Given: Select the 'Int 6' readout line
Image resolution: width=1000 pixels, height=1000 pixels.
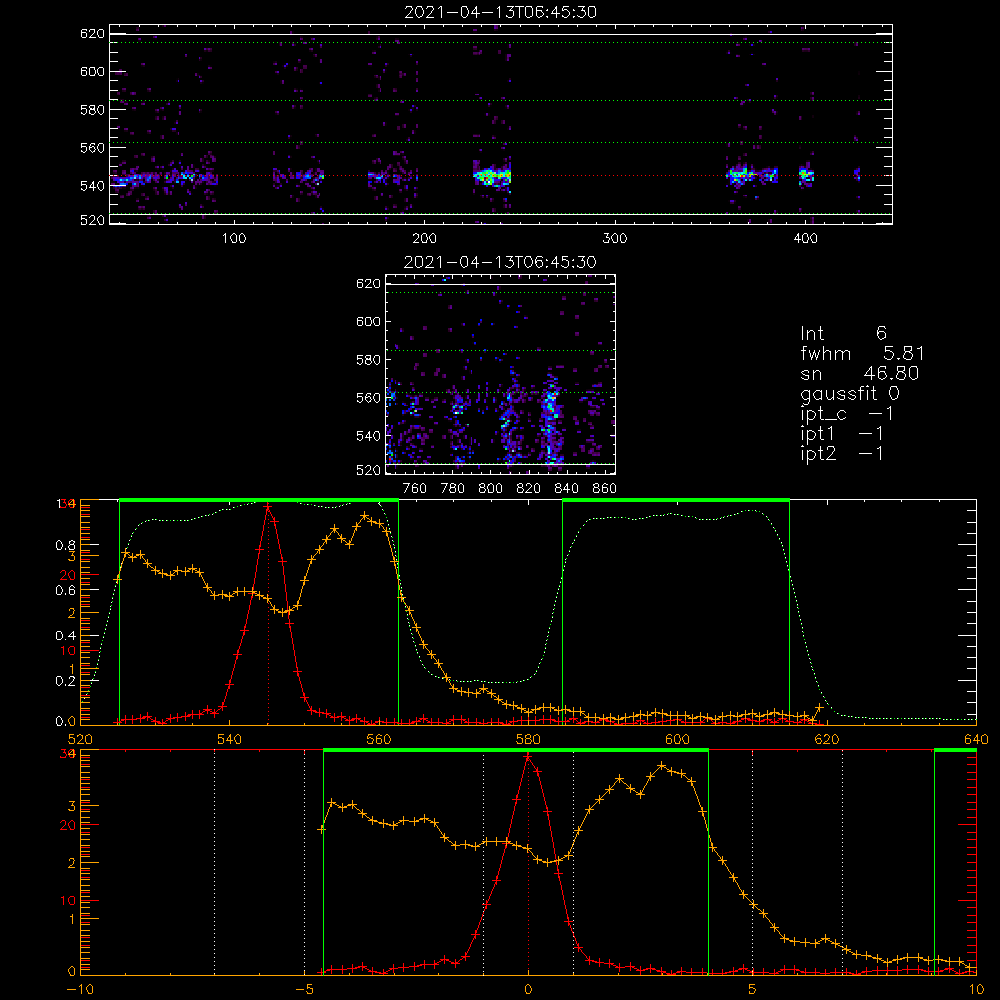Looking at the screenshot, I should 843,333.
